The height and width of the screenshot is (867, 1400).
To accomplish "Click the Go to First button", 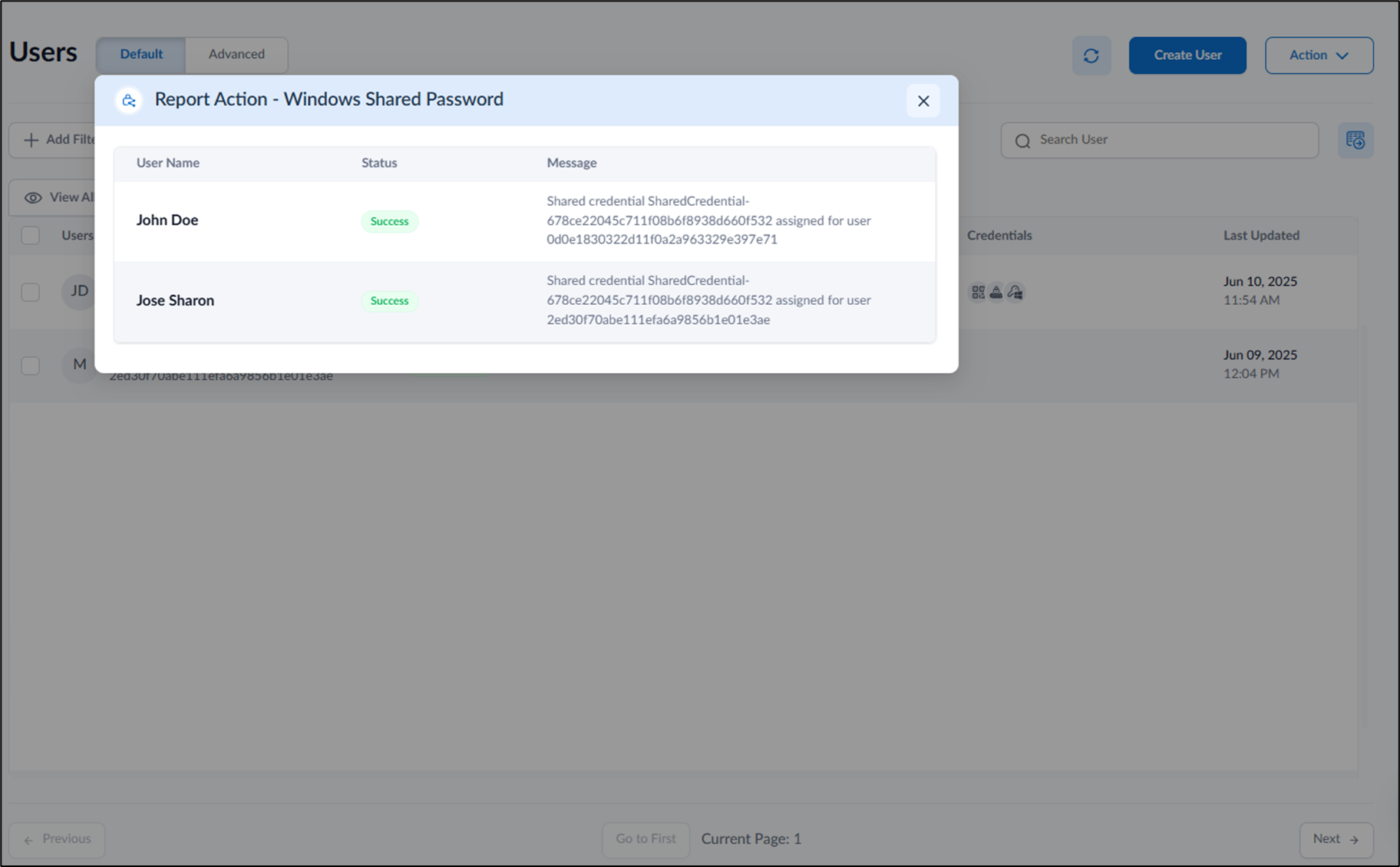I will [646, 839].
